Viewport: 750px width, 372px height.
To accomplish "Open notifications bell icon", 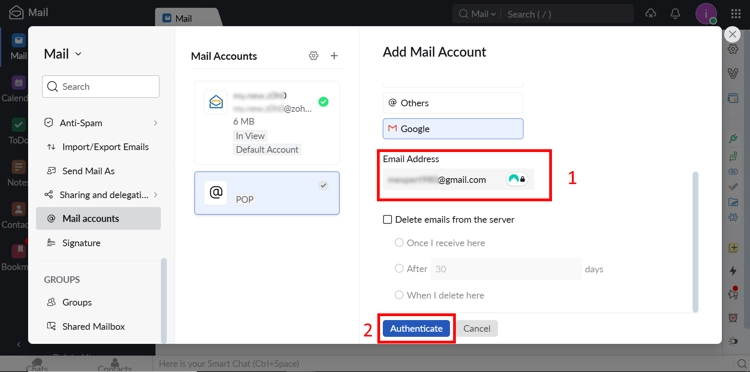I will 675,13.
